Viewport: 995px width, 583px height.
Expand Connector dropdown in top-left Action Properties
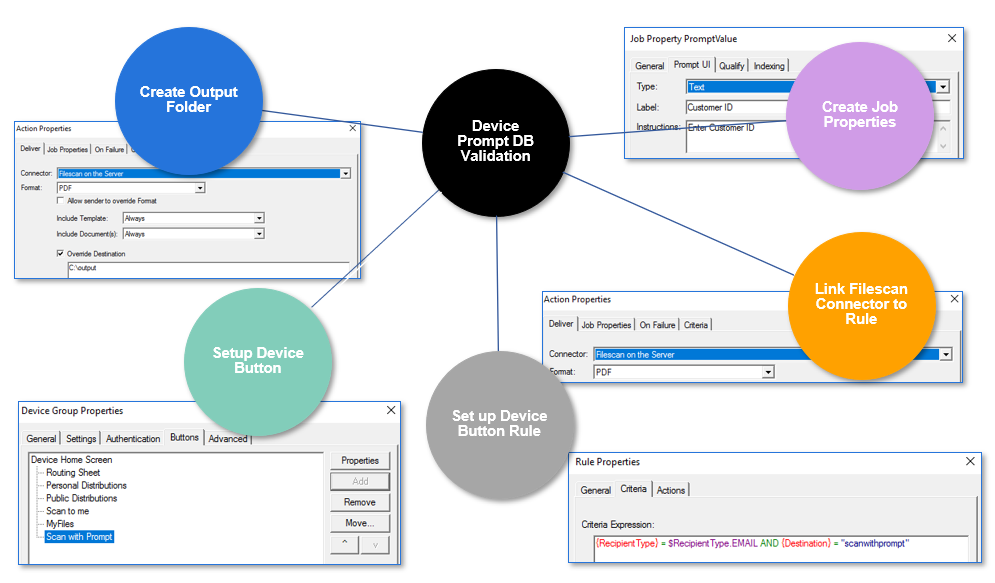tap(345, 173)
